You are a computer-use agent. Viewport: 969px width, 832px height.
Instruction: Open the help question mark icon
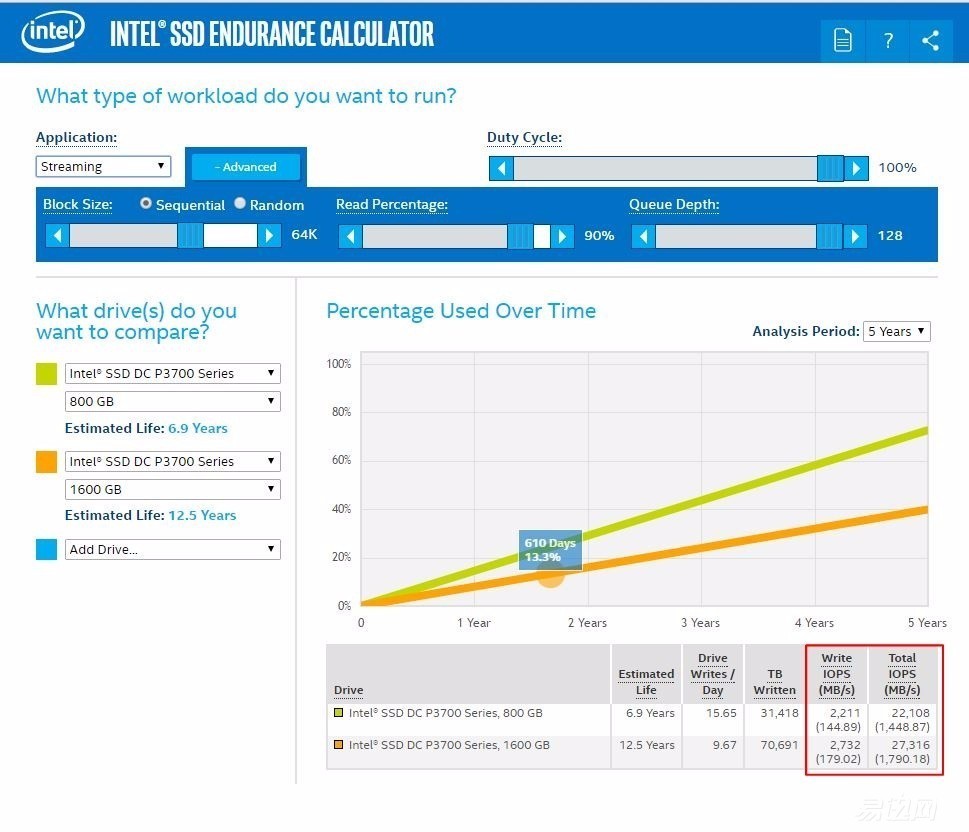point(888,41)
